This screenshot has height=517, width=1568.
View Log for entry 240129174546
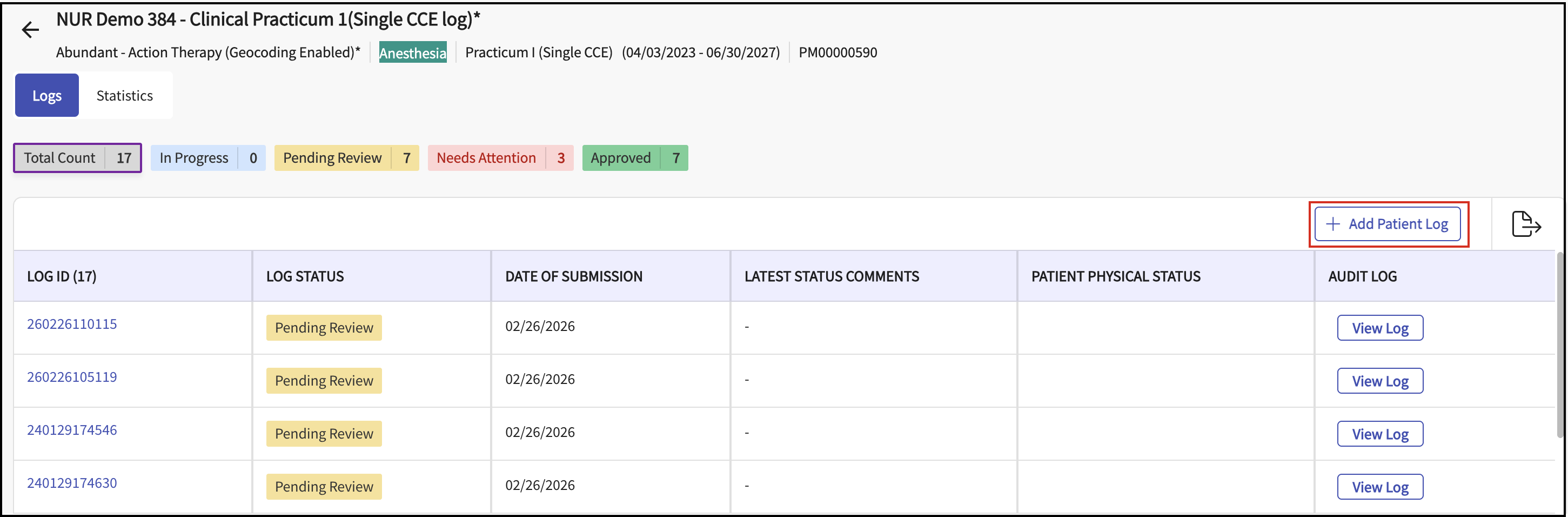[1379, 434]
